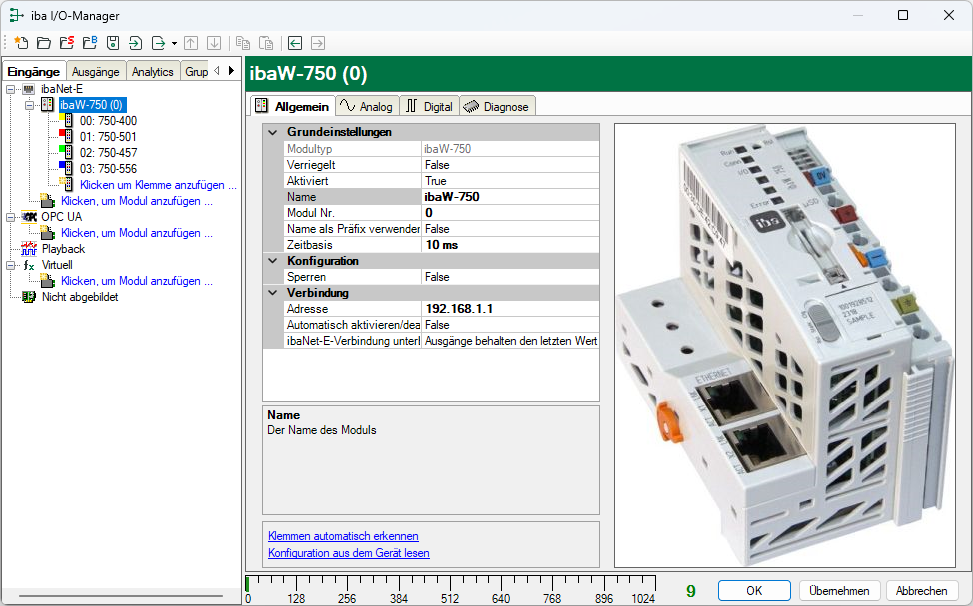Edit the Adresse value 192.168.1.1

coord(510,309)
